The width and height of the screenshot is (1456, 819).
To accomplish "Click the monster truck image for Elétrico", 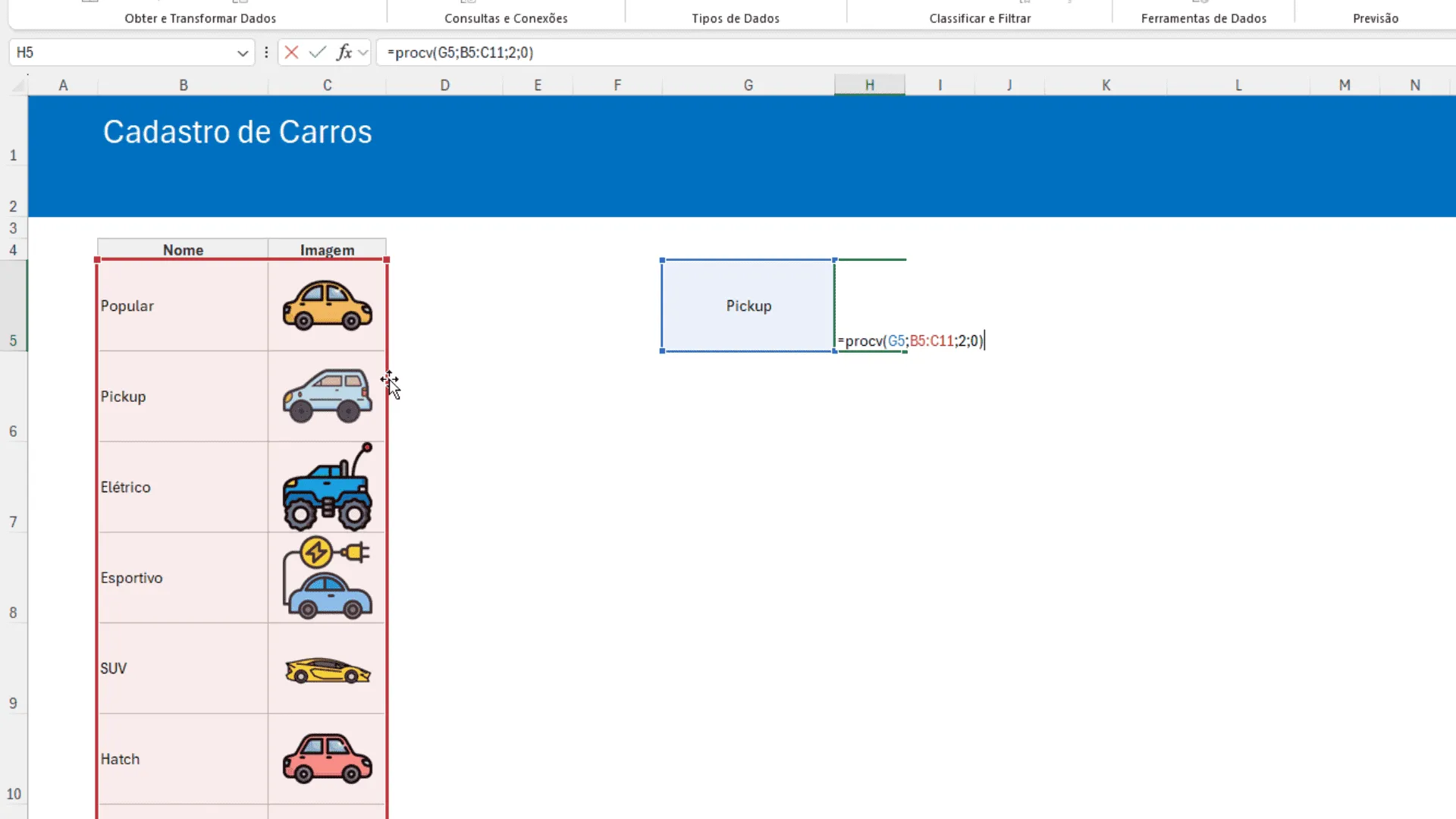I will click(328, 487).
